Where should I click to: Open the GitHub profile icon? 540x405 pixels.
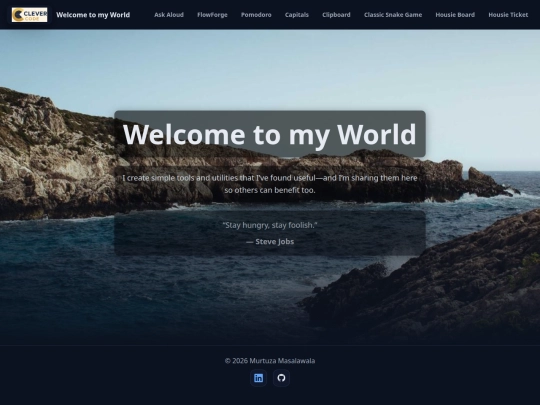point(281,378)
